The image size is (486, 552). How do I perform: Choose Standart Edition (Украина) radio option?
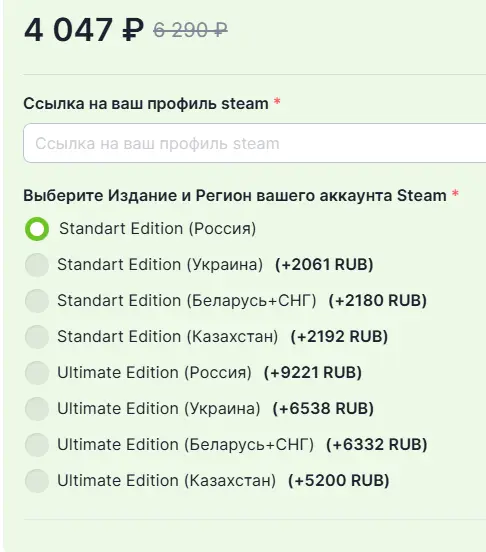[x=37, y=265]
